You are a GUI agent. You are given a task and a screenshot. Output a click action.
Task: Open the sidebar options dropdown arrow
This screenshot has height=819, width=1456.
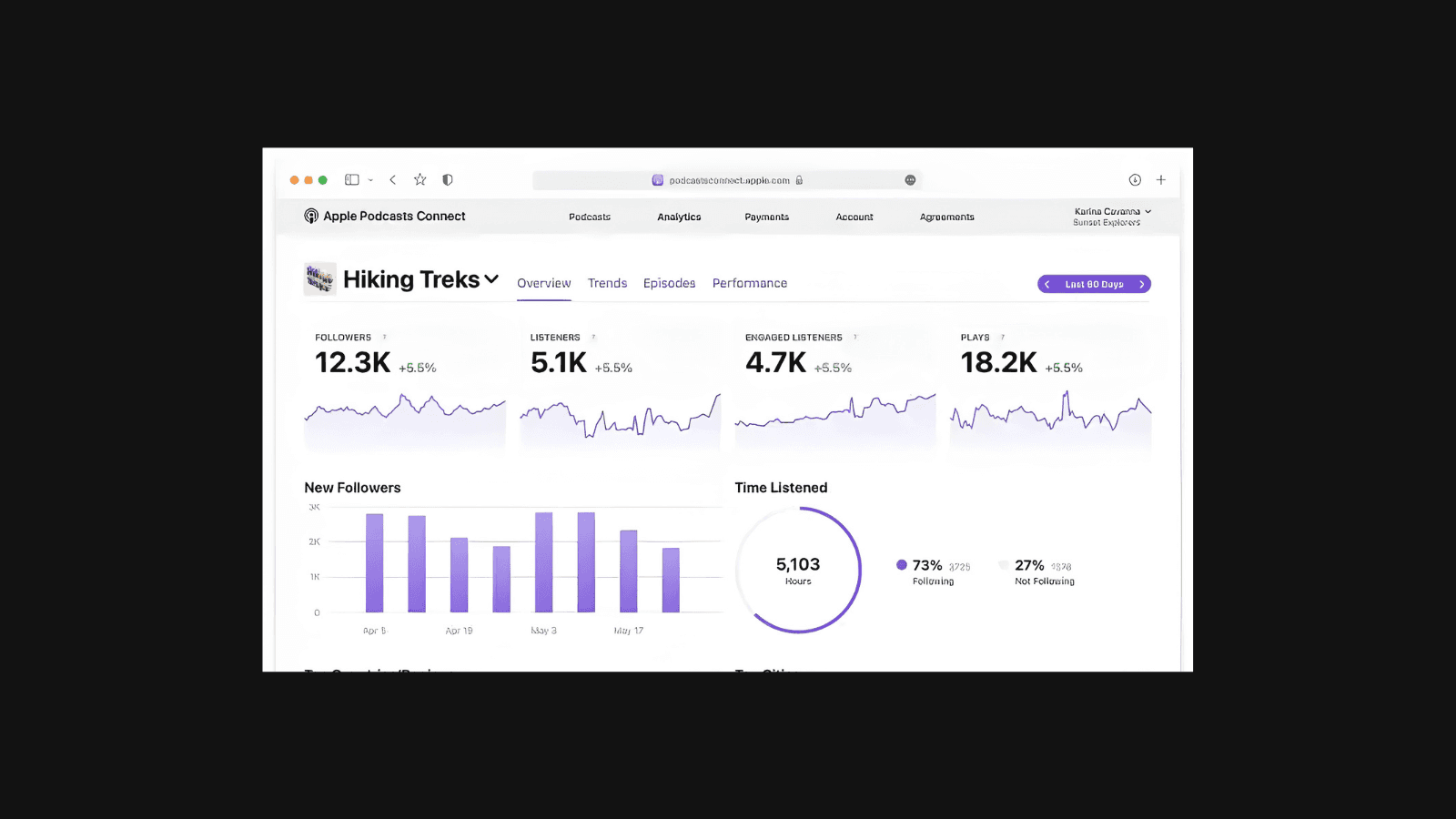(370, 180)
